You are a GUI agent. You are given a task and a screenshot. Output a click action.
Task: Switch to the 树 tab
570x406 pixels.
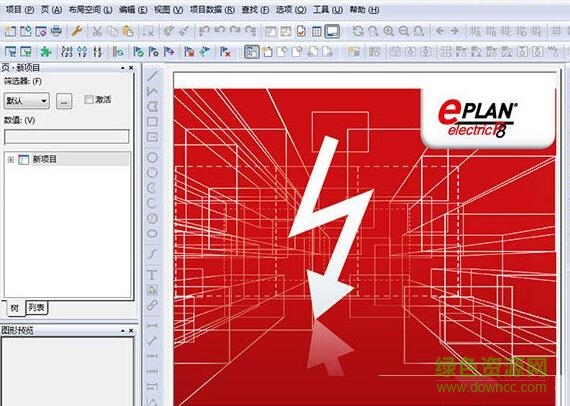tap(15, 308)
